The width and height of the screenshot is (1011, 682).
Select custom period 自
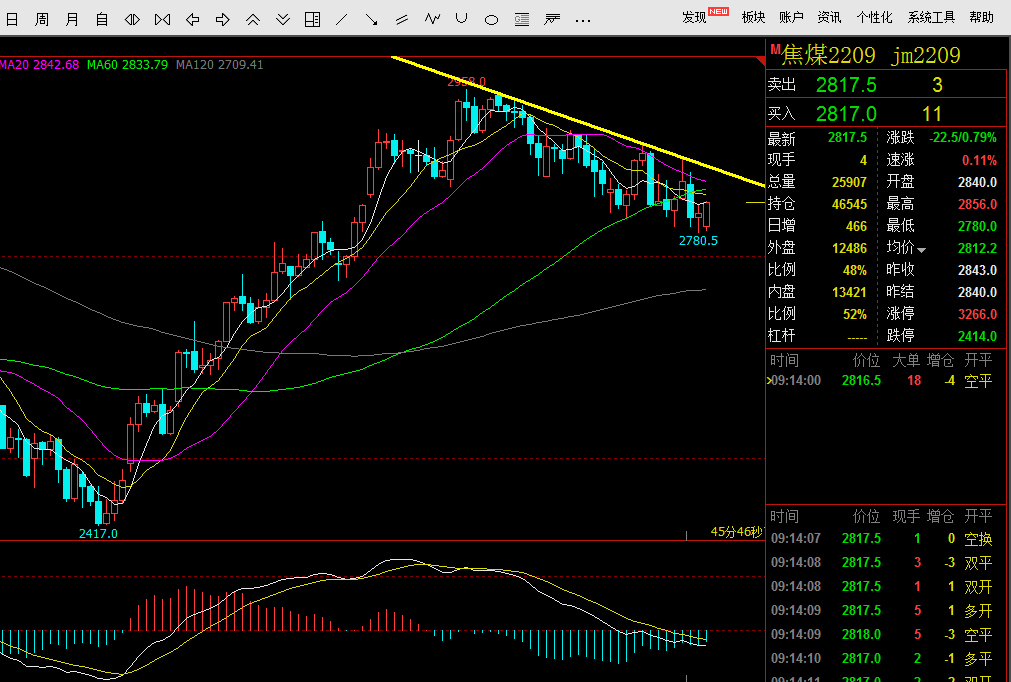coord(102,19)
